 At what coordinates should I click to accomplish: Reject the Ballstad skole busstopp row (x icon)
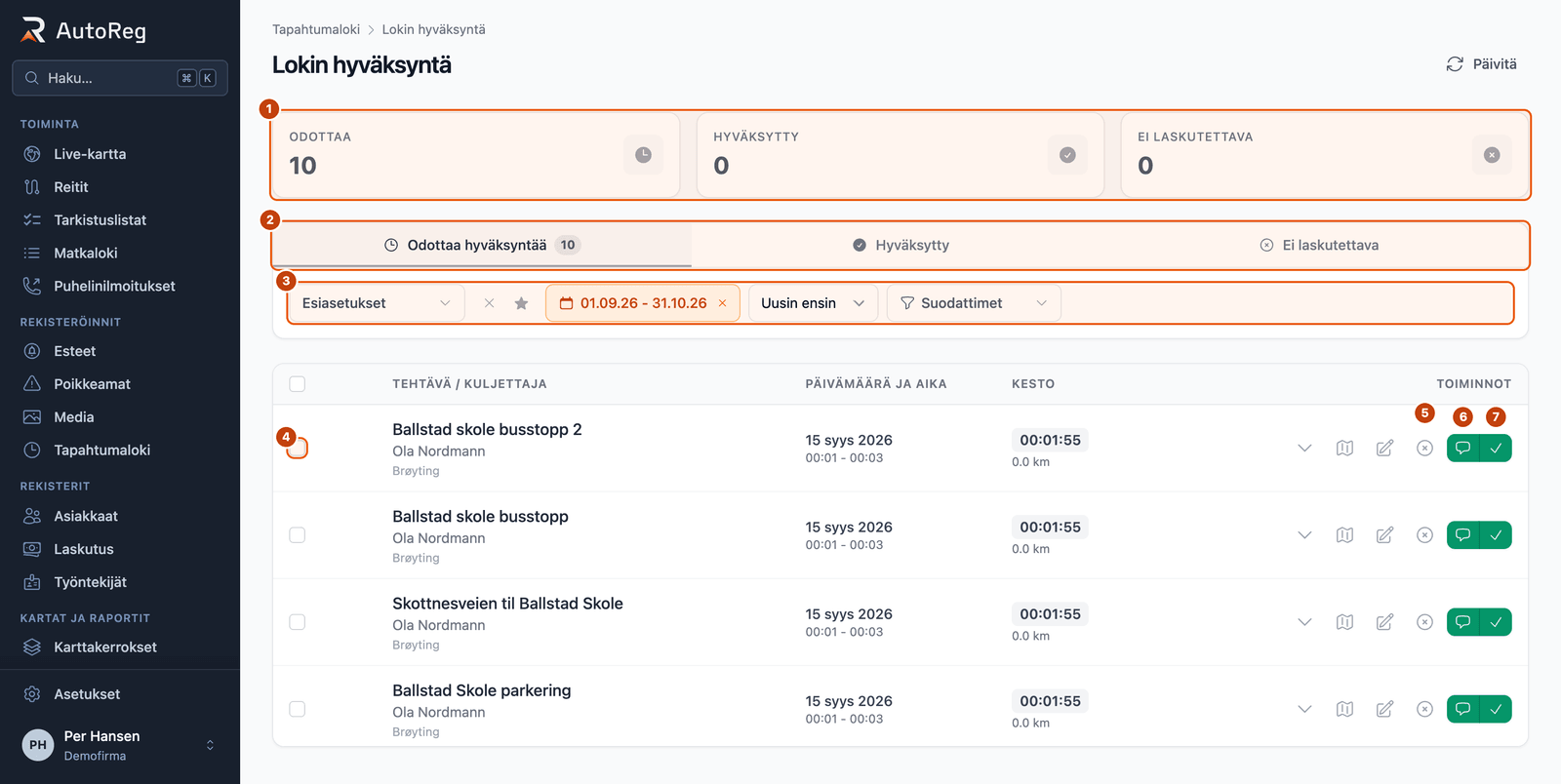click(x=1424, y=535)
